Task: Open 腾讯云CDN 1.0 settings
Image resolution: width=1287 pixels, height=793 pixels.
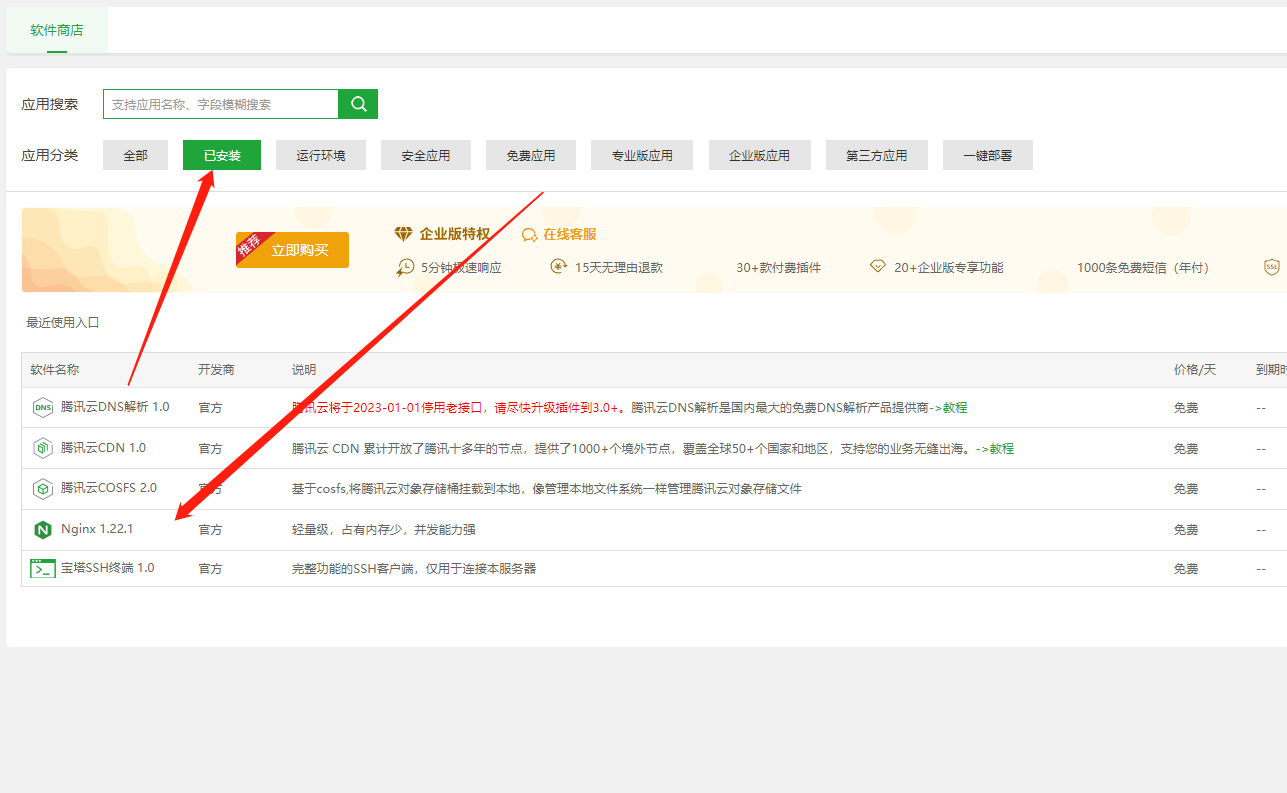Action: (x=103, y=448)
